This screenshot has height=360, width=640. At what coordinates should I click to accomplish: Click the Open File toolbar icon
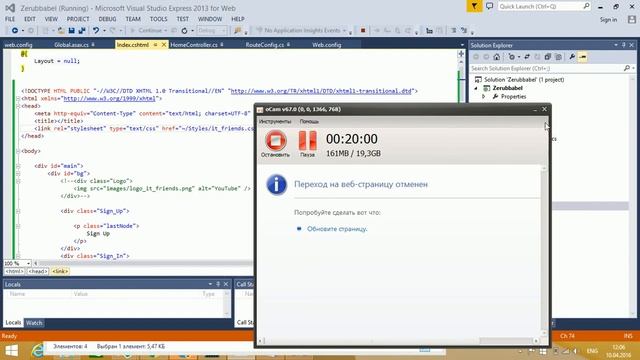point(61,31)
